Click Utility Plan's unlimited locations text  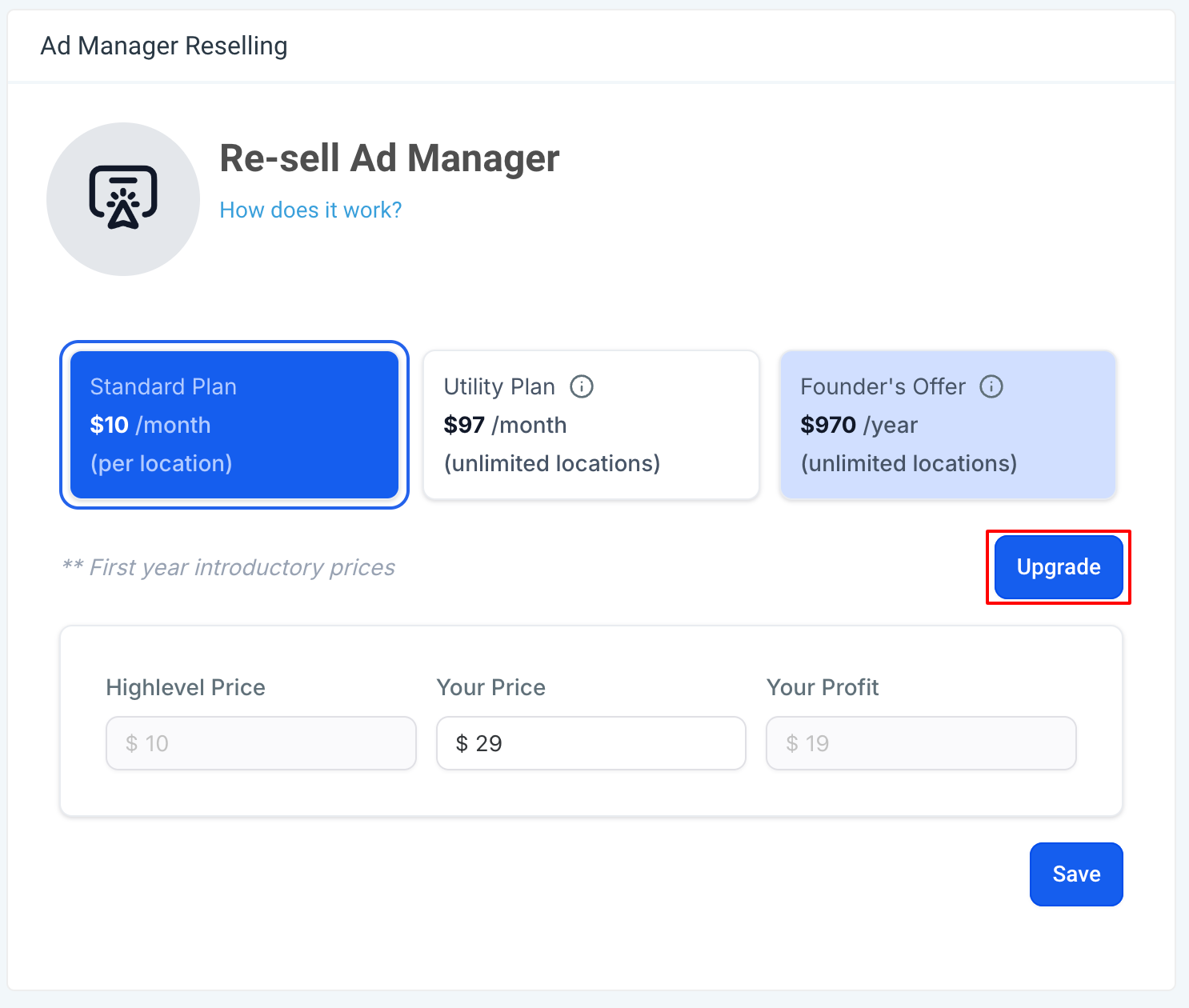pos(552,464)
